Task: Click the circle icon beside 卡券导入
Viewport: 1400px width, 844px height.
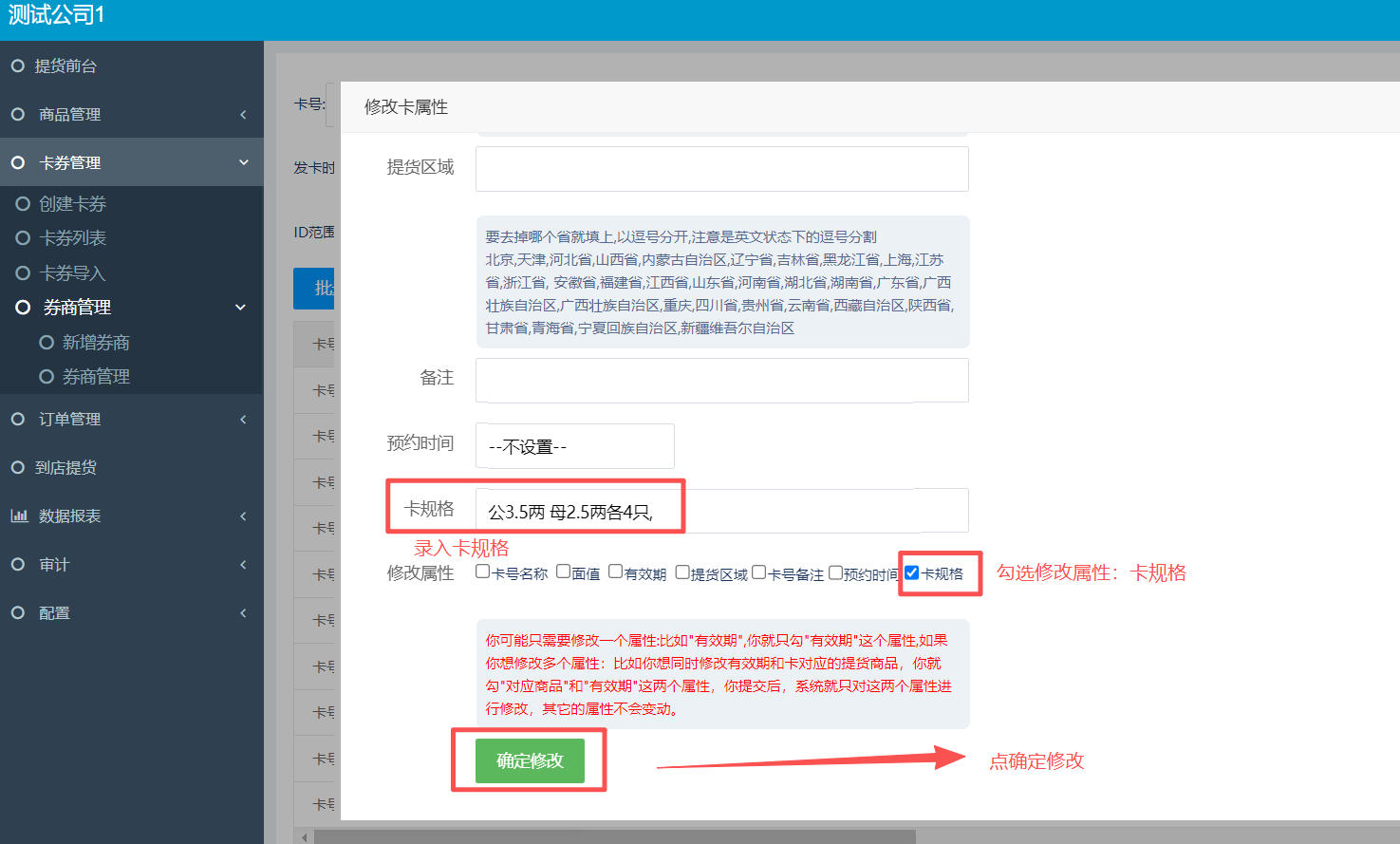Action: coord(23,272)
